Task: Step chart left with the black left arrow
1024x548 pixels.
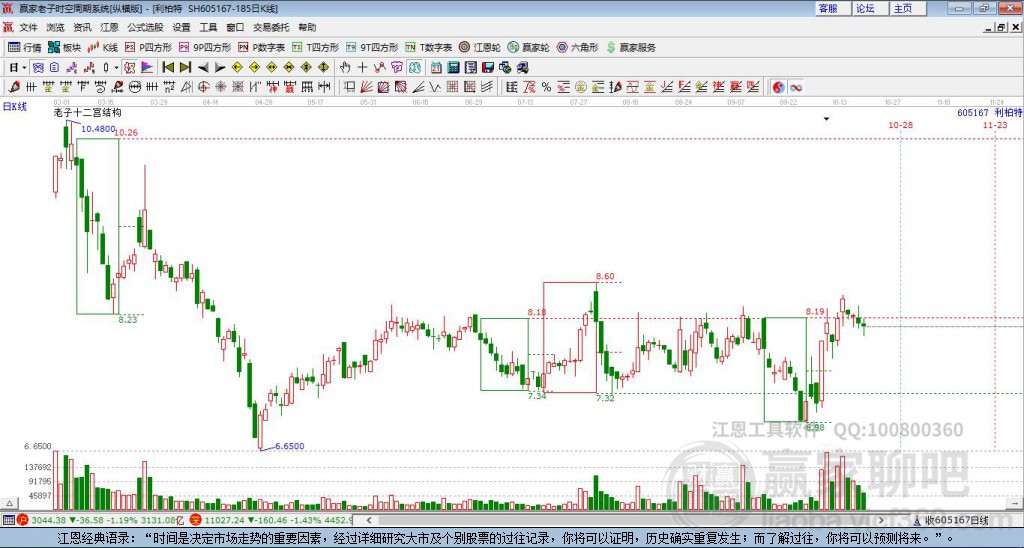Action: (x=203, y=67)
